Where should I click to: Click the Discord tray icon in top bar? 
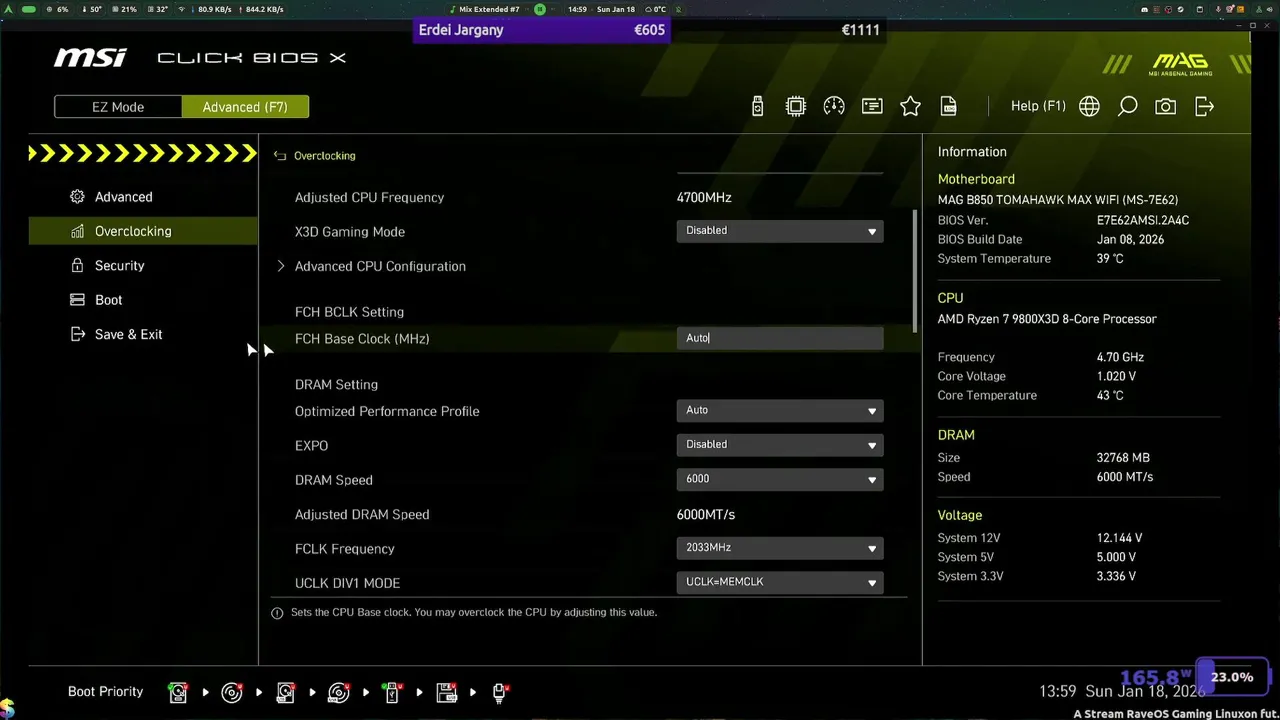coord(1147,9)
